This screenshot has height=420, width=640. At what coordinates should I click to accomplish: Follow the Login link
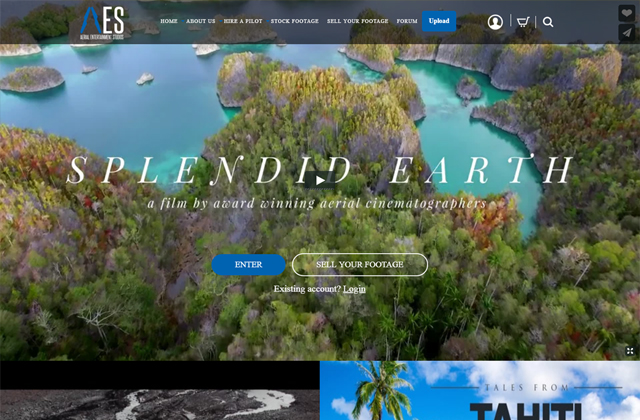coord(354,289)
